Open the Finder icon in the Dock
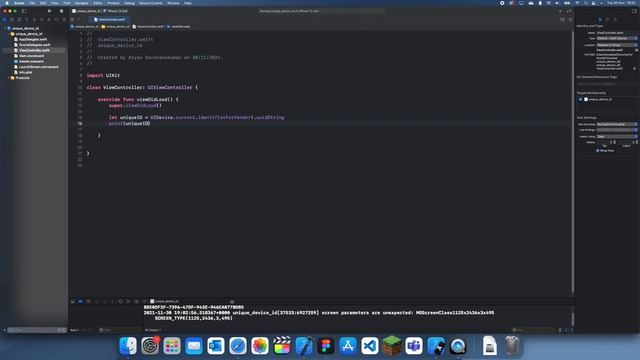The width and height of the screenshot is (640, 360). [x=128, y=346]
